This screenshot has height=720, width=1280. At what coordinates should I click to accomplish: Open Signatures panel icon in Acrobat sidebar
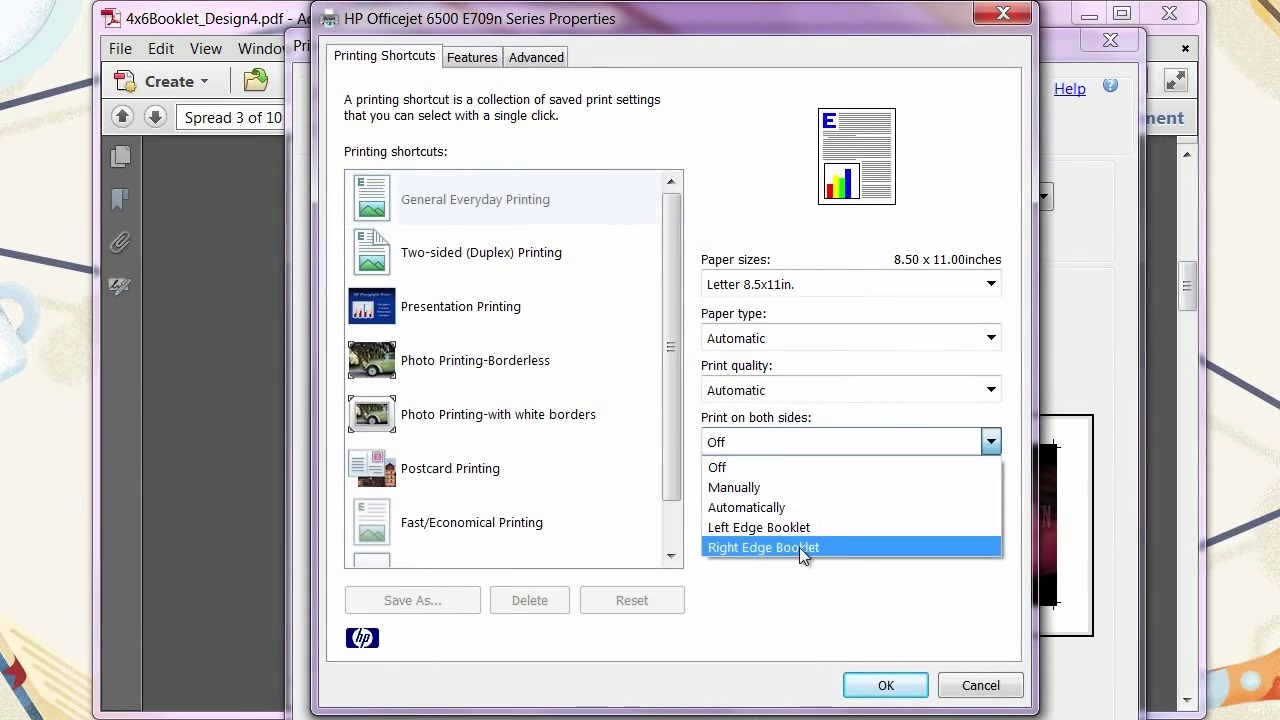(x=120, y=286)
